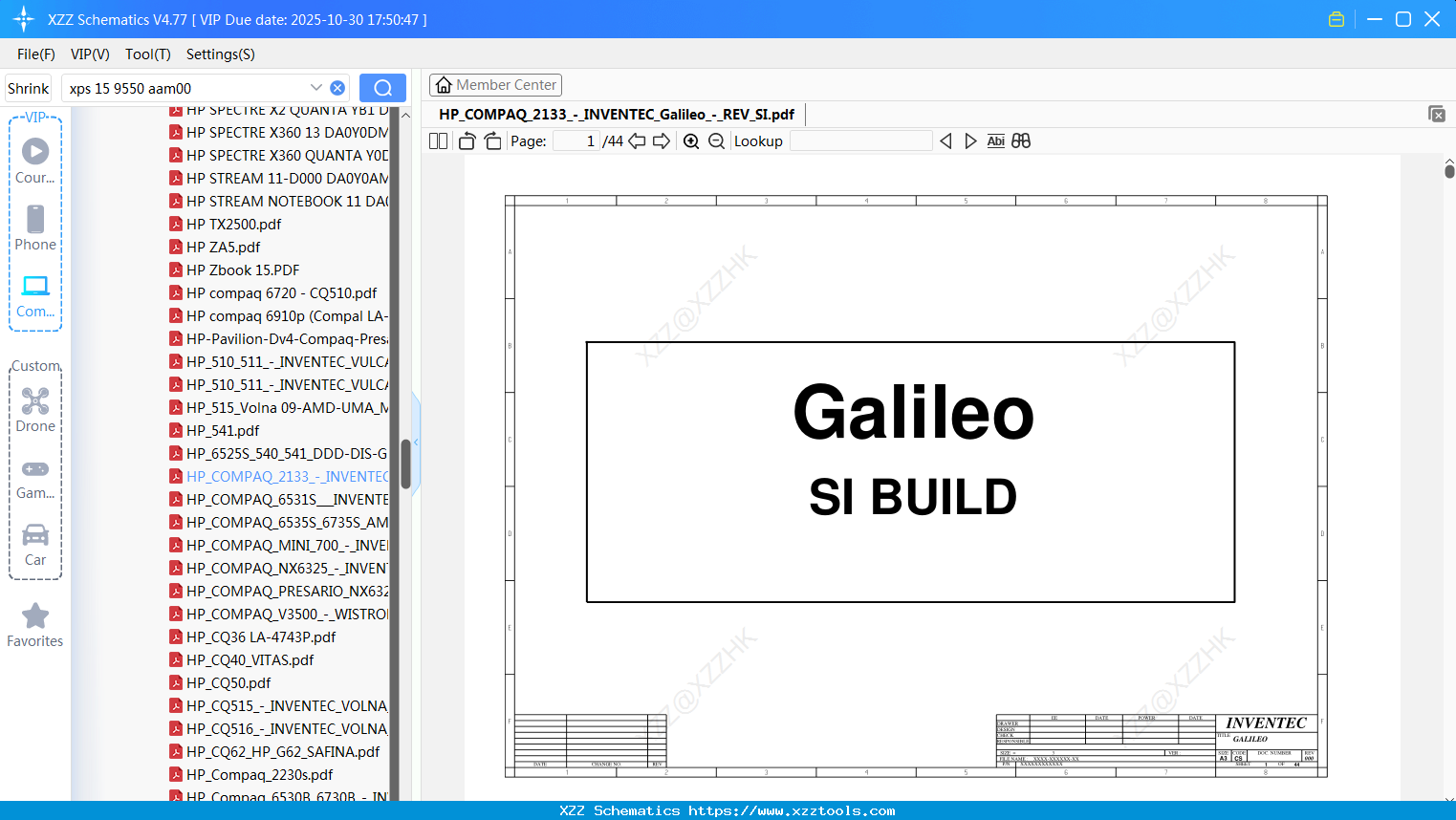Find previous lookup result
The image size is (1456, 820).
click(x=945, y=141)
